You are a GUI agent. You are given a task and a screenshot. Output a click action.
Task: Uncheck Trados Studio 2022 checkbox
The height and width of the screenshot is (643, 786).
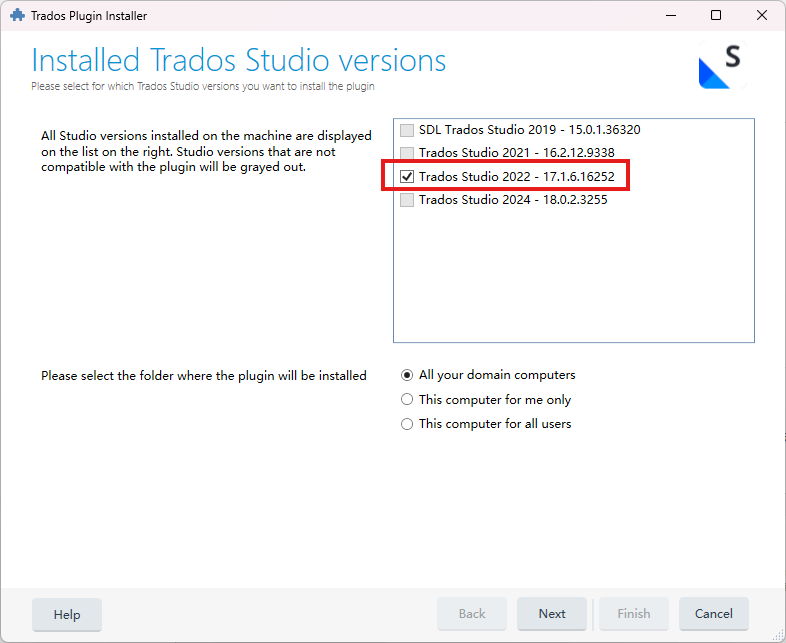(x=407, y=176)
